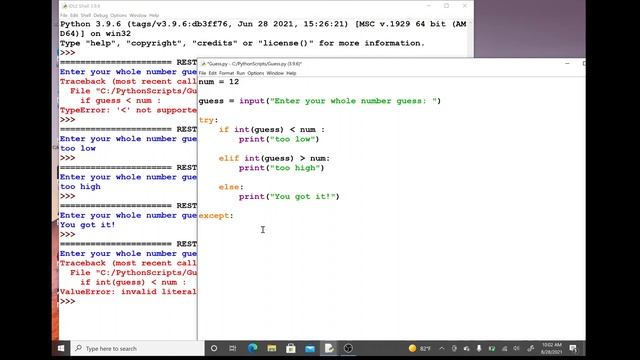640x360 pixels.
Task: Open Help menu in Guess.py editor
Action: tap(291, 73)
